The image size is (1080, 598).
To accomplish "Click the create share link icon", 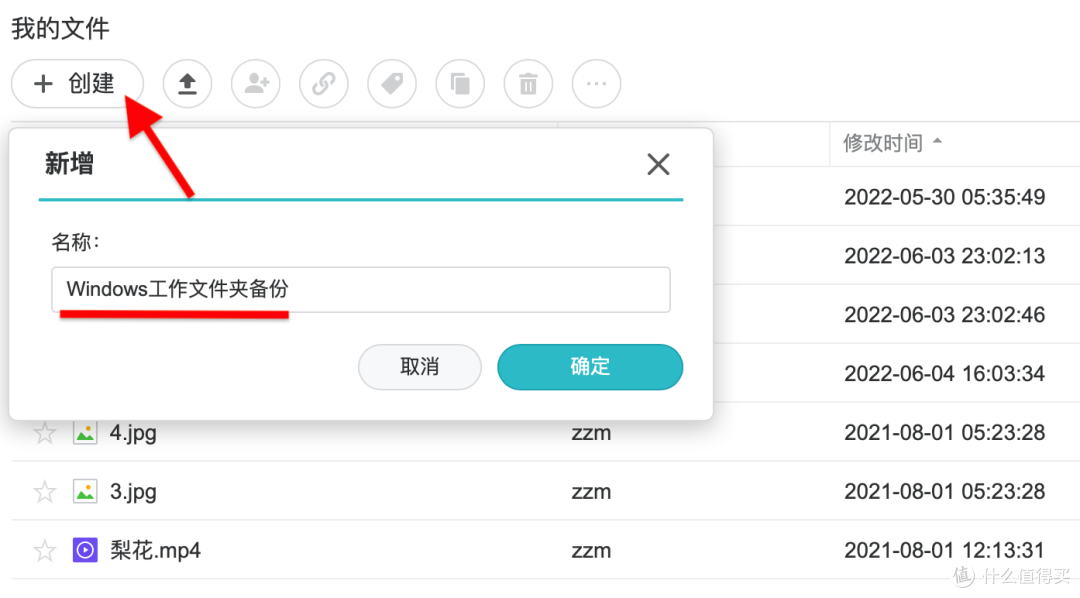I will coord(323,84).
